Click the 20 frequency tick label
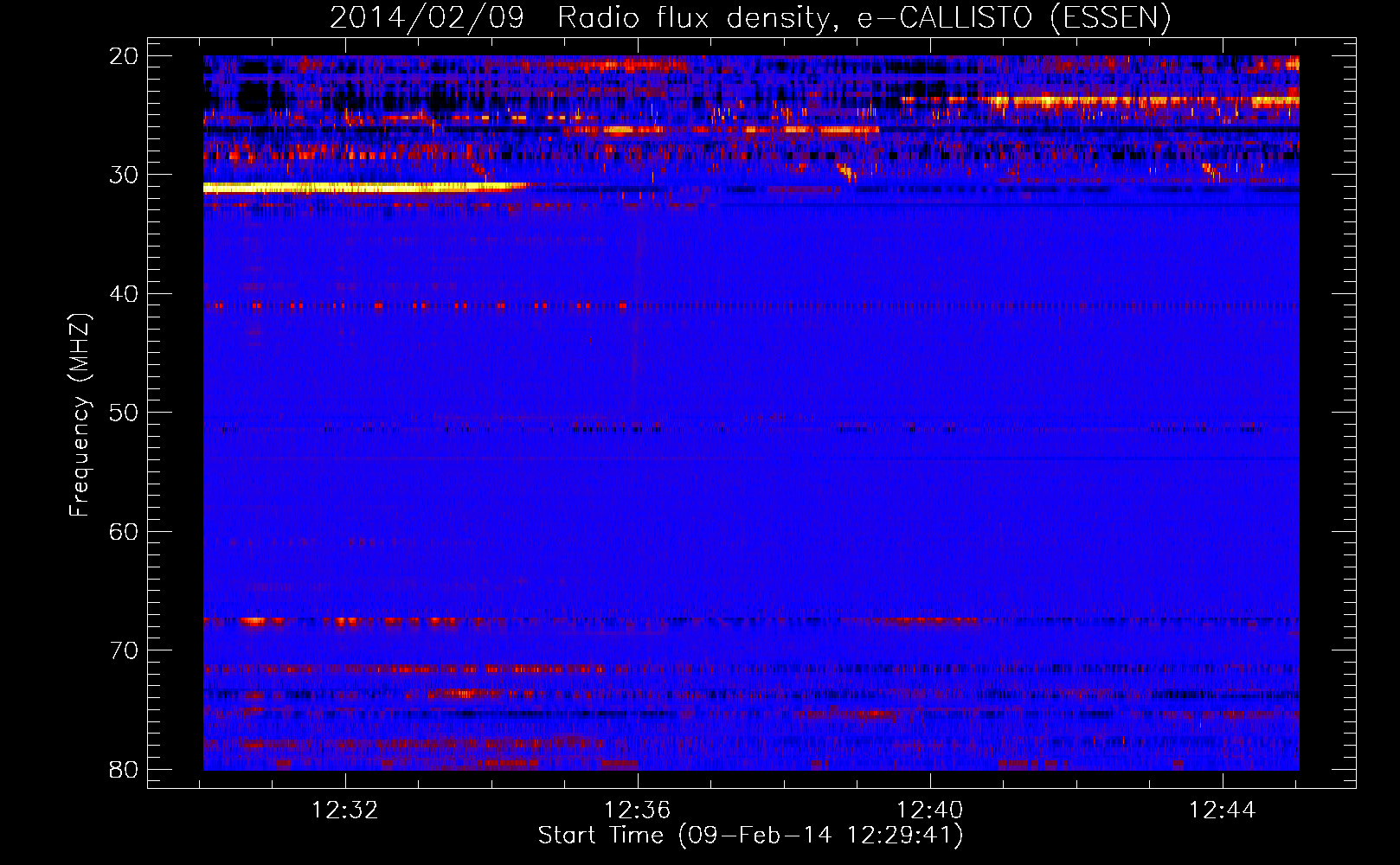 click(x=124, y=56)
